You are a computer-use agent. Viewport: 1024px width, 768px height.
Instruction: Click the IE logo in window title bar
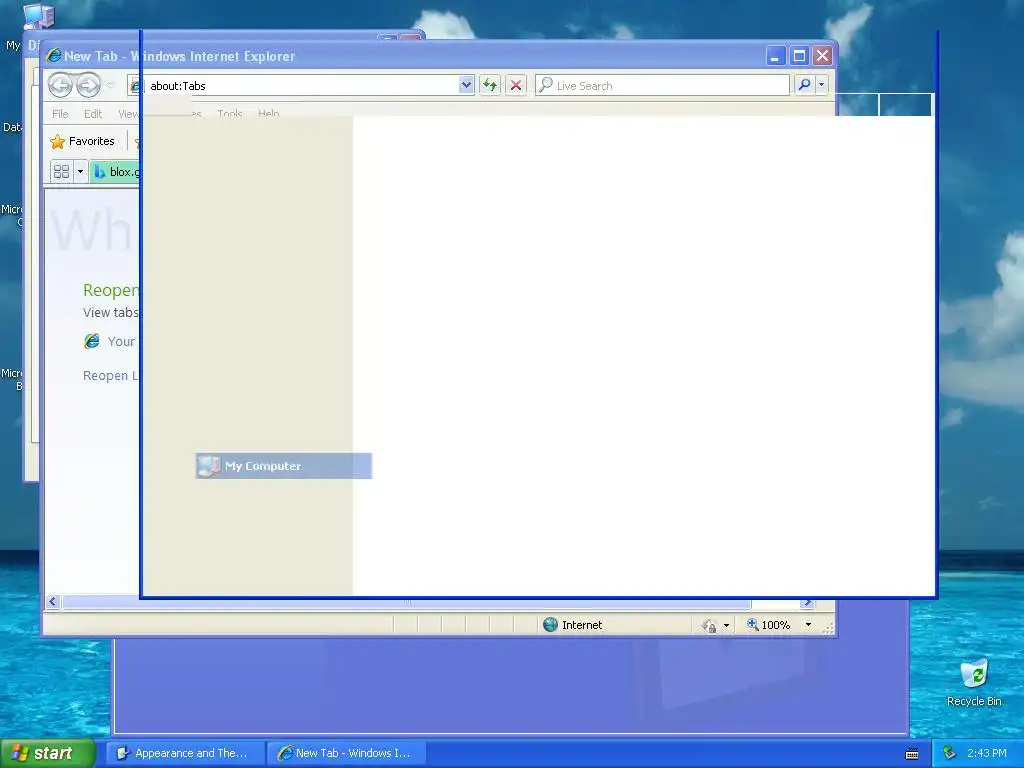point(54,56)
